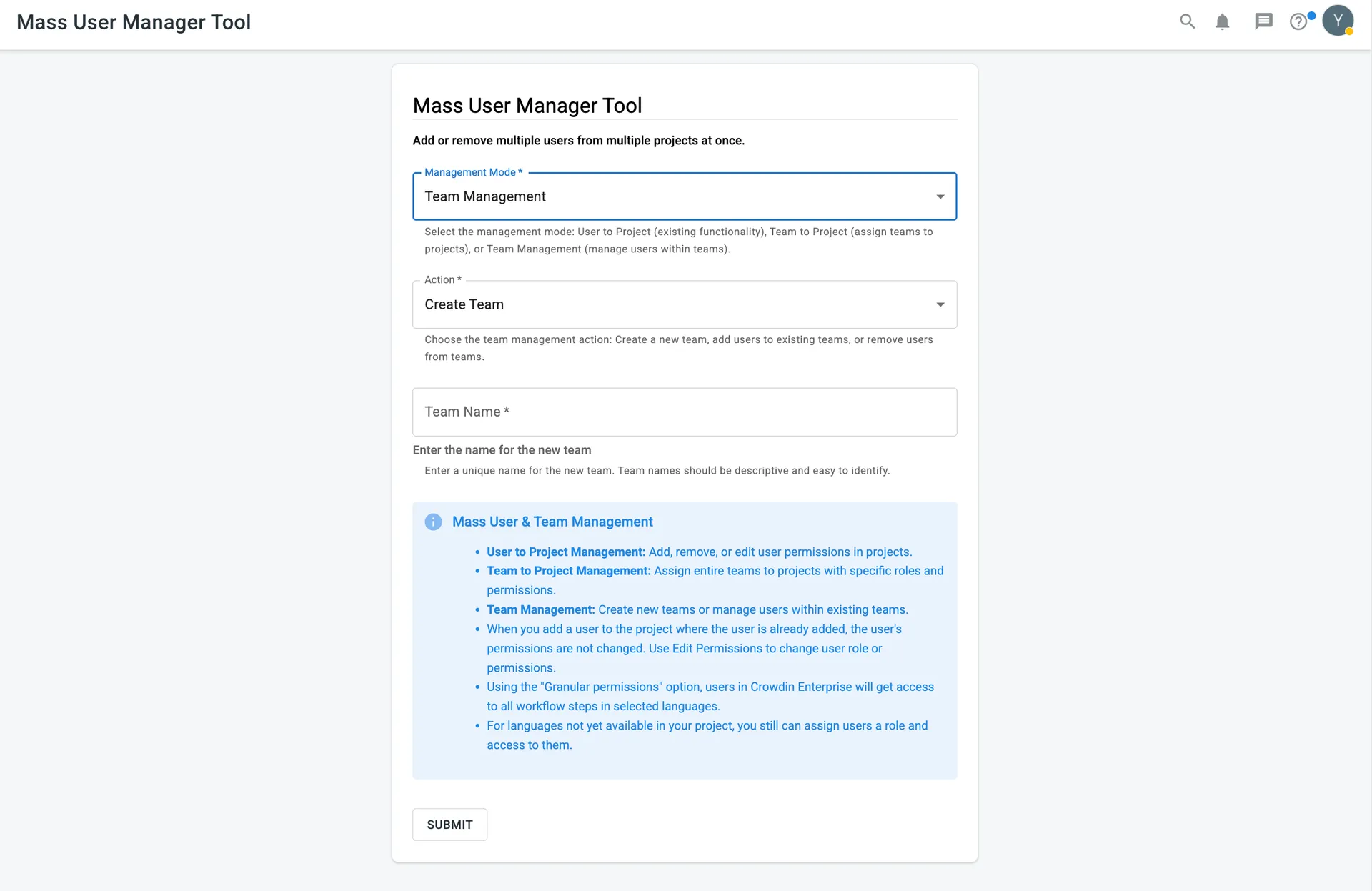
Task: Open the search icon in top bar
Action: (x=1187, y=21)
